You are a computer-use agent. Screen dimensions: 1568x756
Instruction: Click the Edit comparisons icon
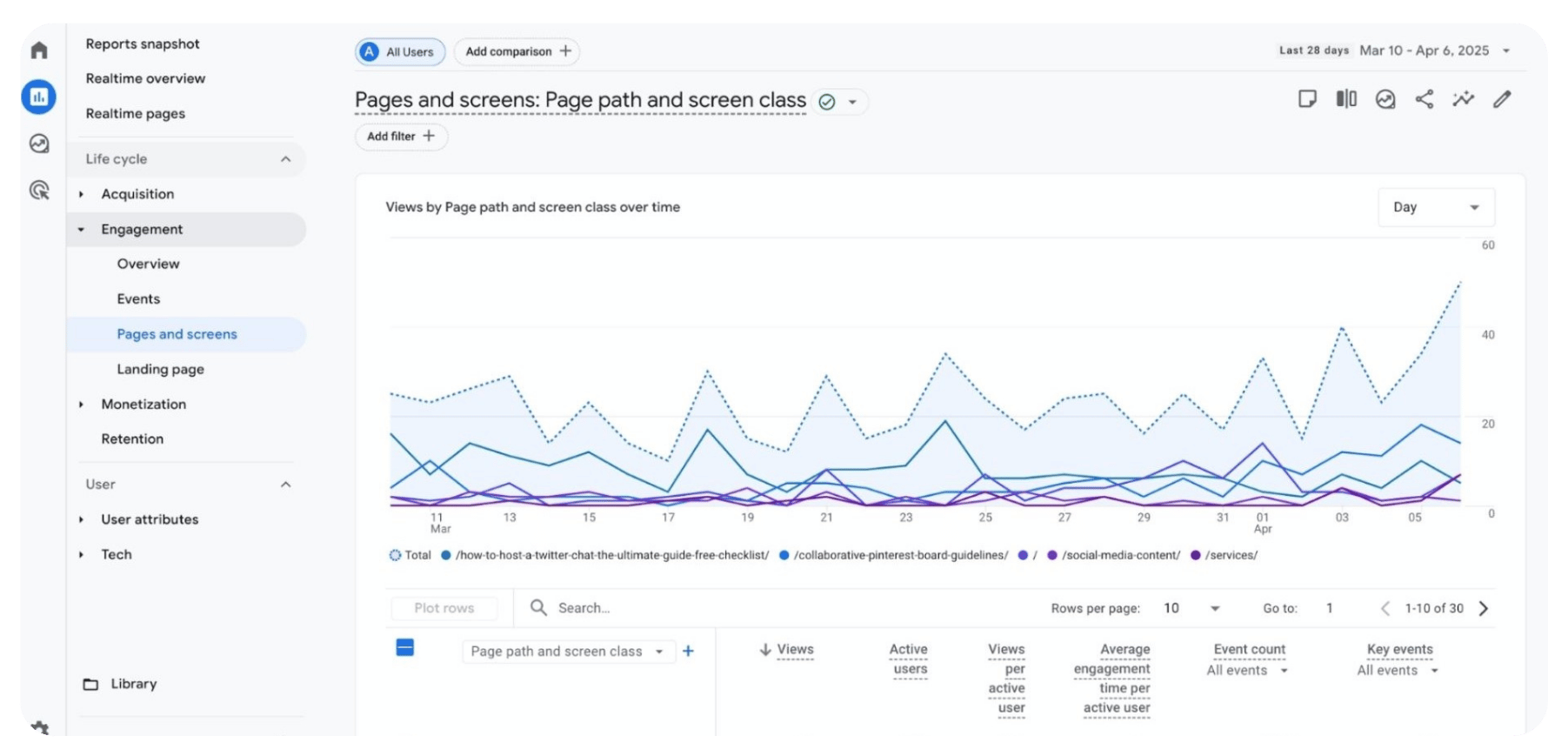[x=1346, y=99]
